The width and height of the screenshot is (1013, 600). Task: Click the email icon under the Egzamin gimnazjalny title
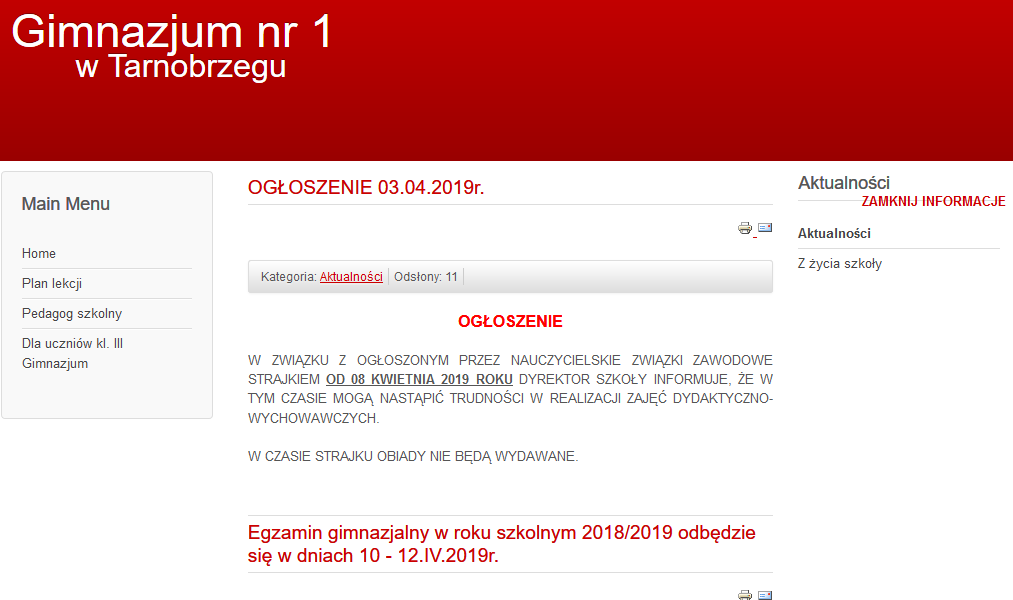765,595
